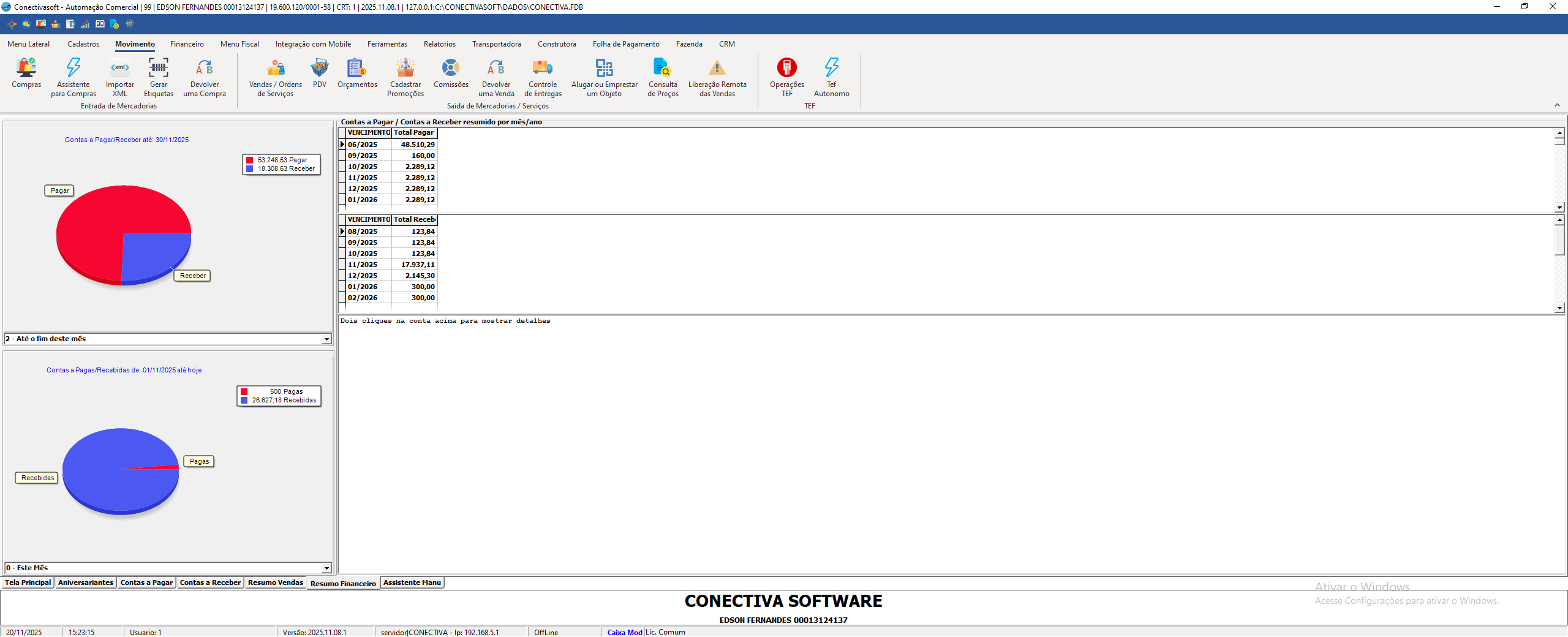
Task: Open Gerar Etiquetas barcode tool
Action: pyautogui.click(x=159, y=69)
